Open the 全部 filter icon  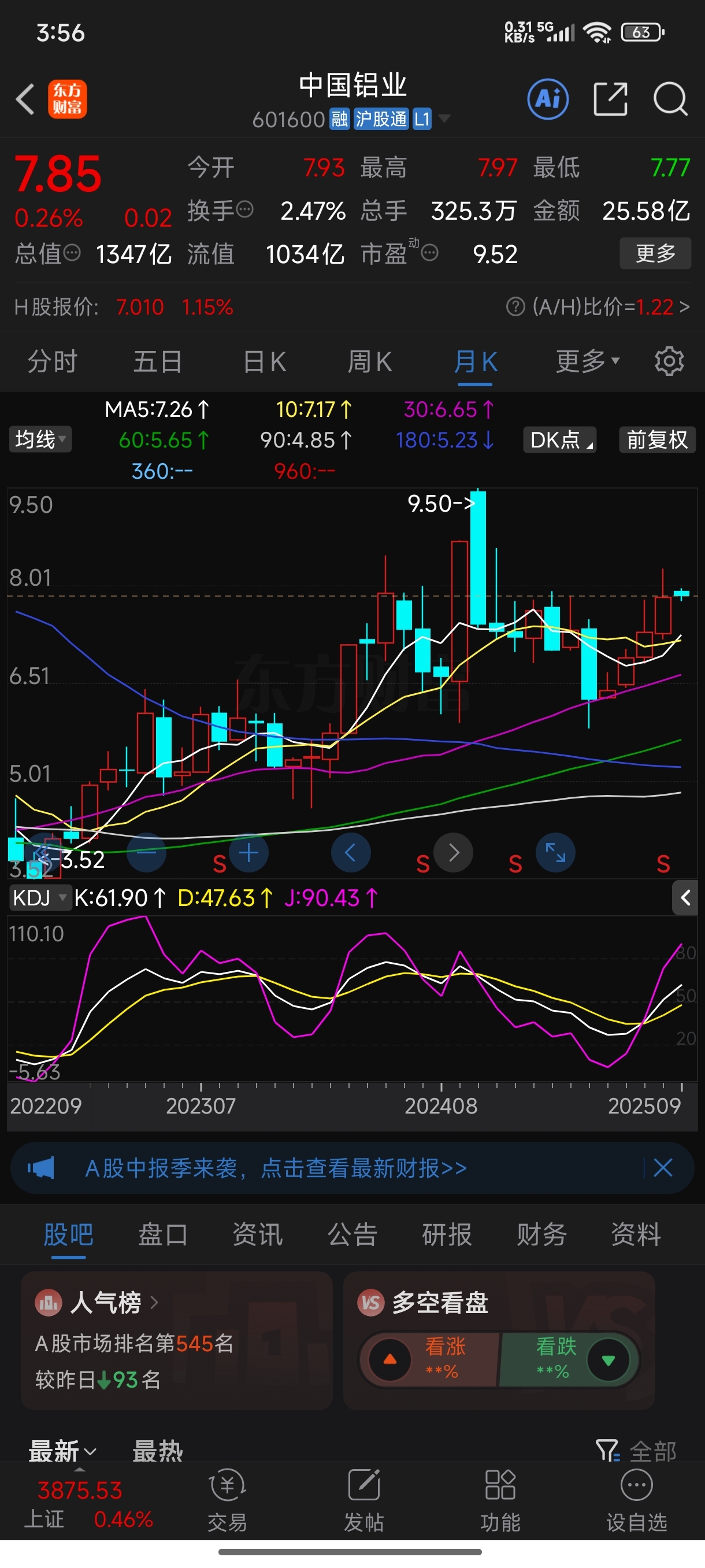(x=607, y=1451)
